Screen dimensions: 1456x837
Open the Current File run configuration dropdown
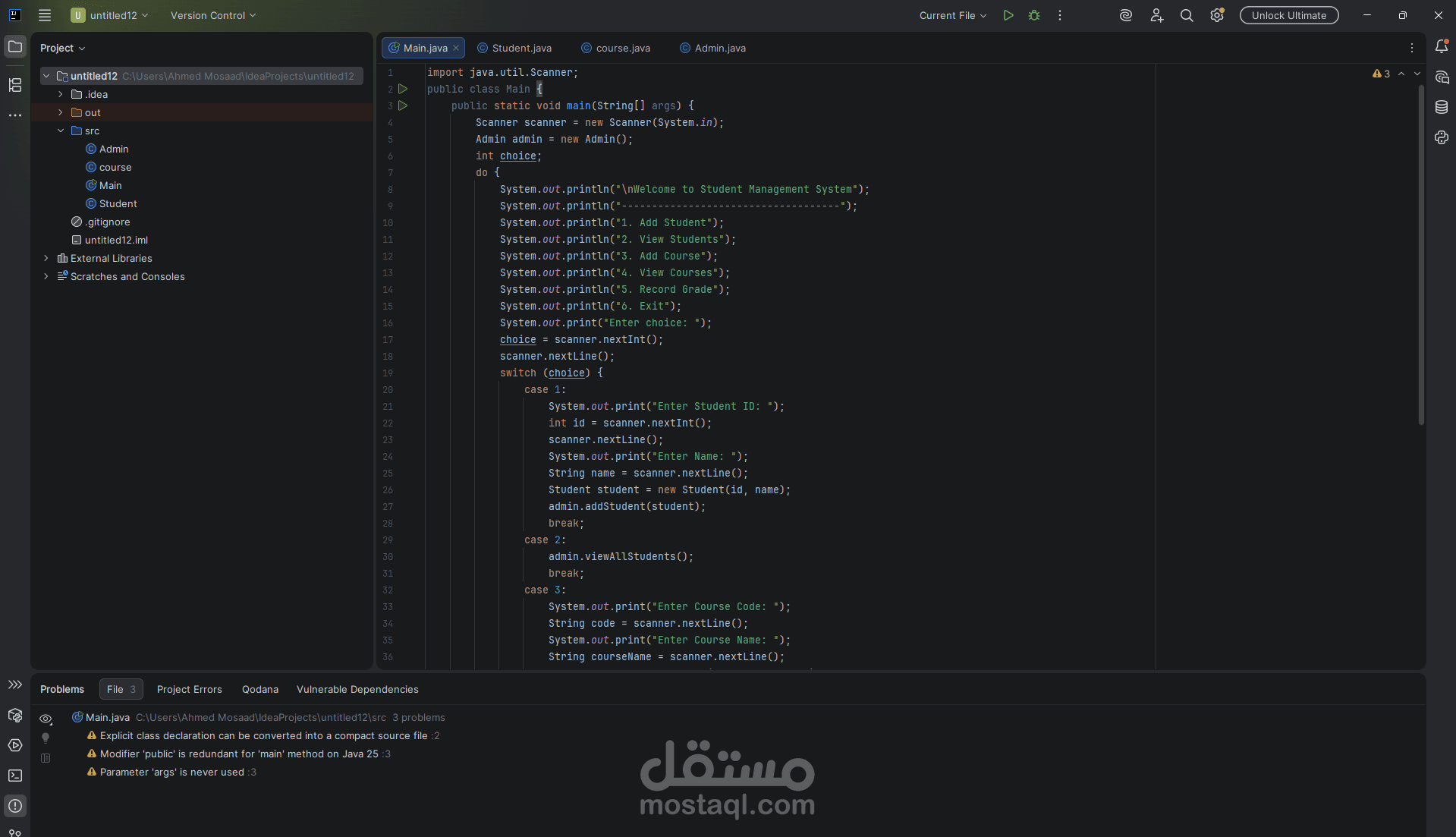(953, 15)
